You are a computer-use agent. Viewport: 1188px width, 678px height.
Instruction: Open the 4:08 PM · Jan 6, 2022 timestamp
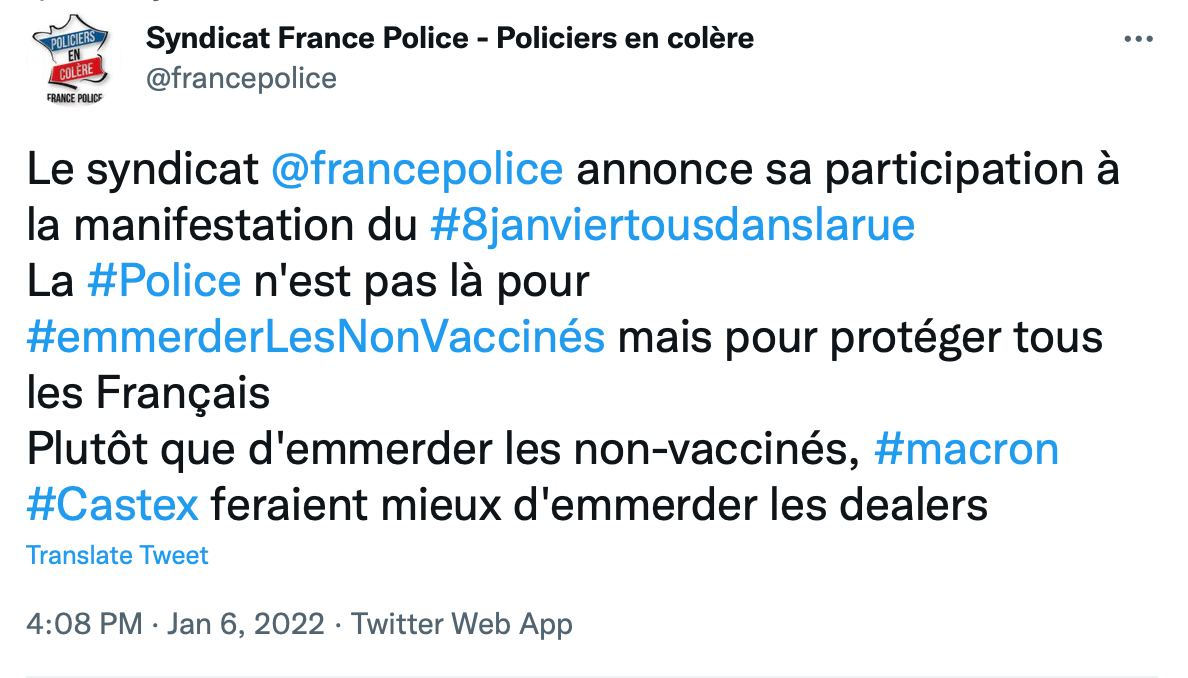(176, 625)
